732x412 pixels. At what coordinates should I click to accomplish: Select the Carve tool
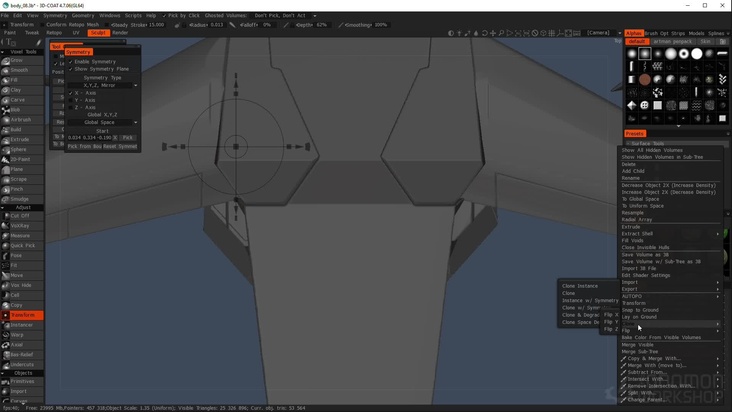coord(22,100)
